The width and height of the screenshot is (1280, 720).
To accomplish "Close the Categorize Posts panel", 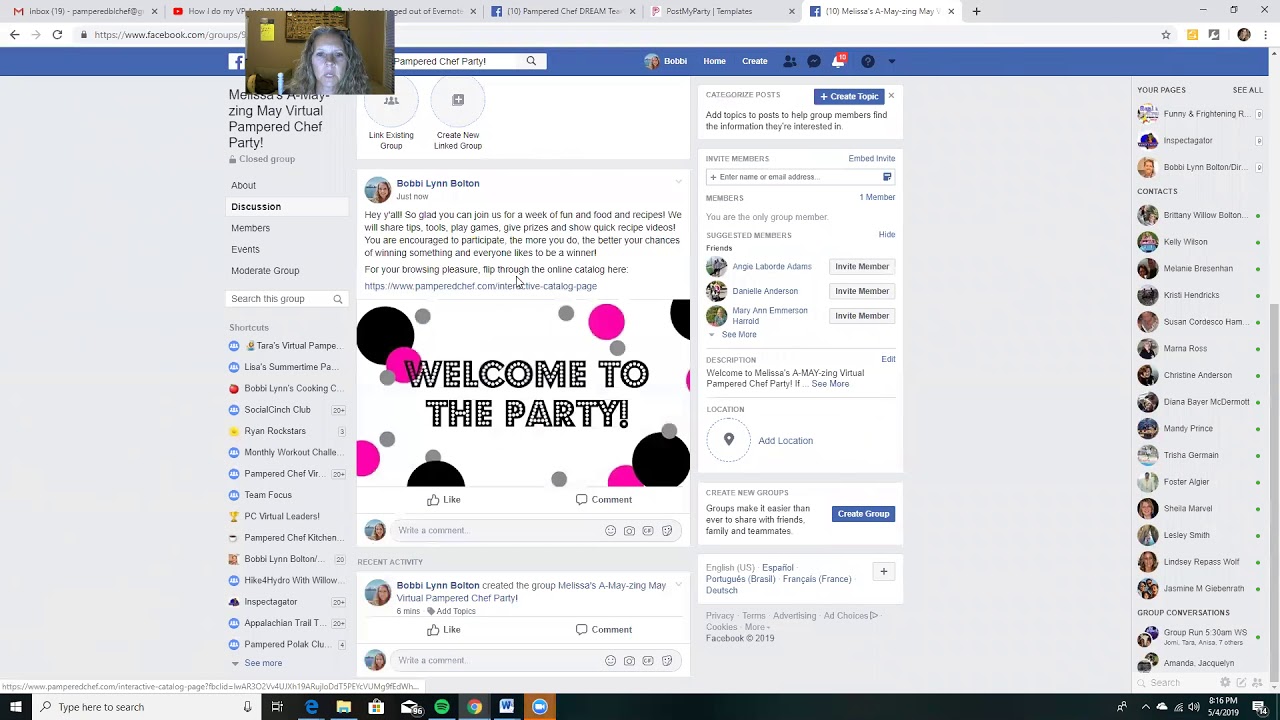I will [x=891, y=96].
